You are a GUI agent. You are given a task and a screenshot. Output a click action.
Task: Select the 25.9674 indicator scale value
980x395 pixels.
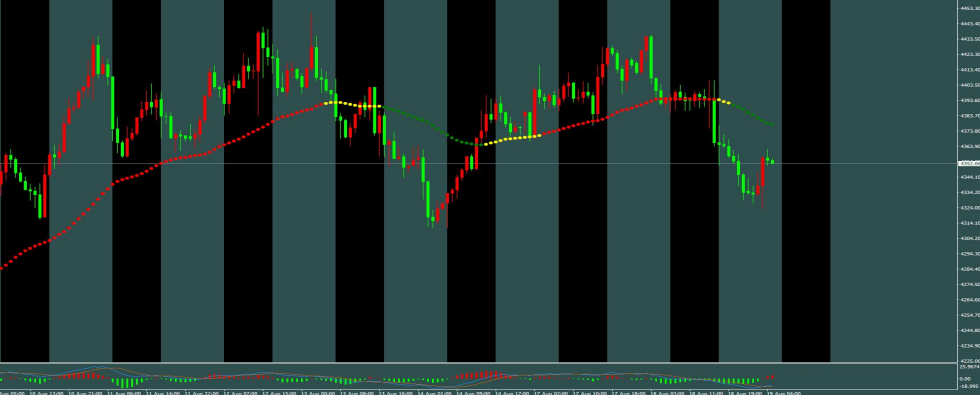(970, 368)
